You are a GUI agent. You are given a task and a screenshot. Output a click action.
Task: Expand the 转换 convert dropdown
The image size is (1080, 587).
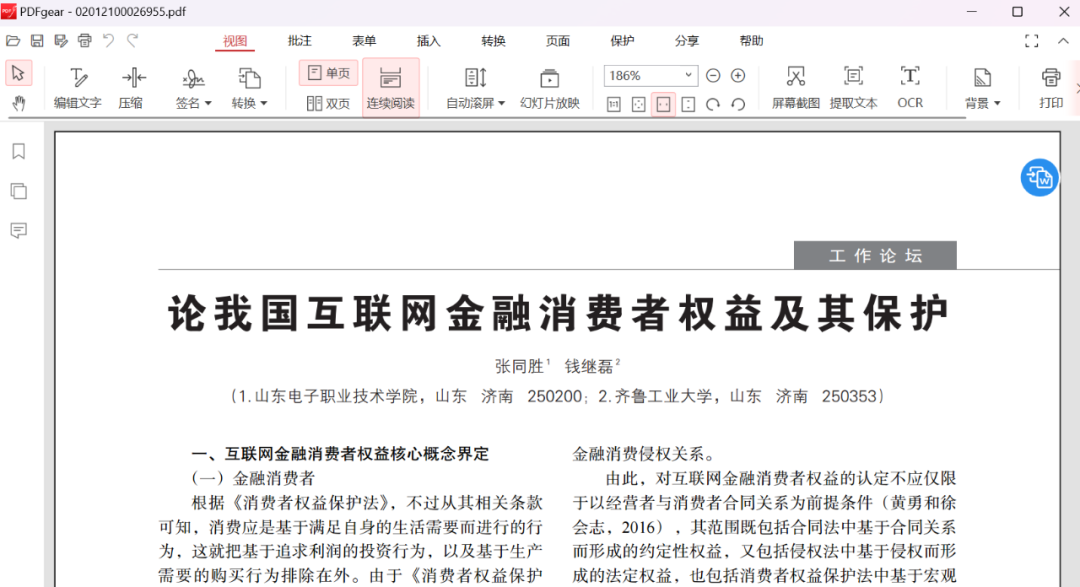[x=249, y=88]
